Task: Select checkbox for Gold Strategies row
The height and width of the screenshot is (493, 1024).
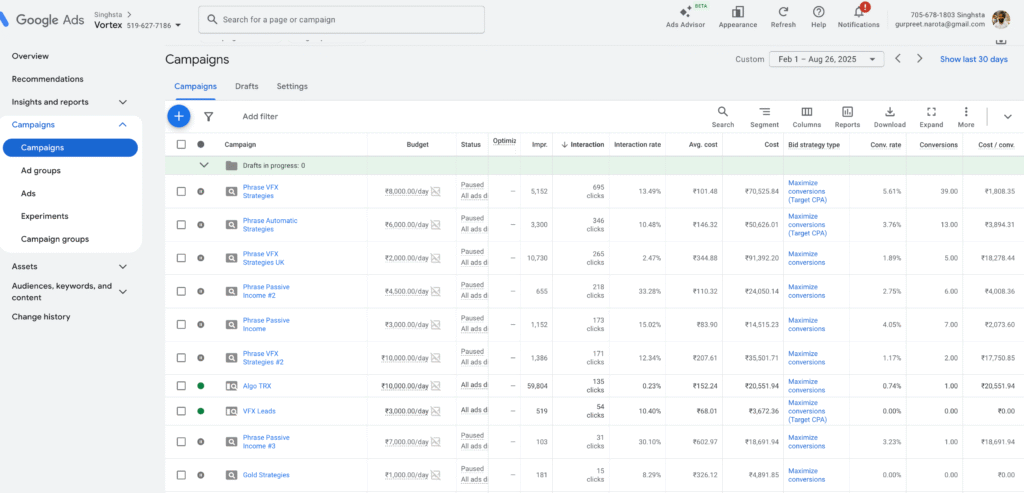Action: [x=182, y=475]
